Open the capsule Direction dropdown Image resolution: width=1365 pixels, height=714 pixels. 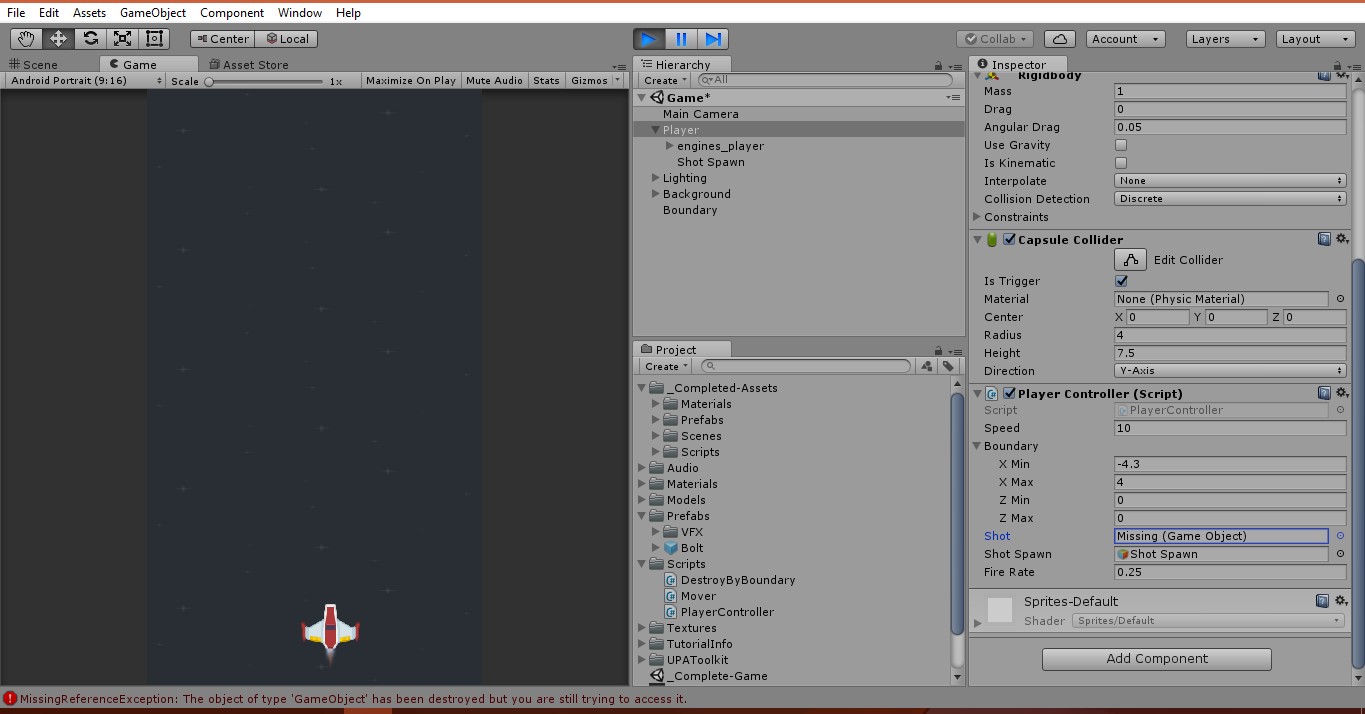coord(1229,370)
